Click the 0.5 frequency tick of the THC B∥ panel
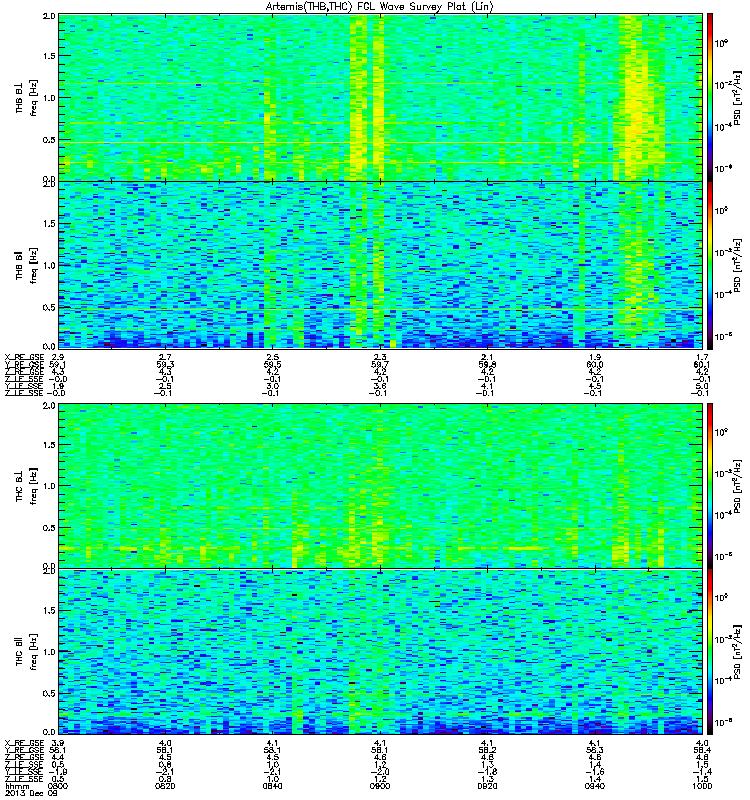 49,693
